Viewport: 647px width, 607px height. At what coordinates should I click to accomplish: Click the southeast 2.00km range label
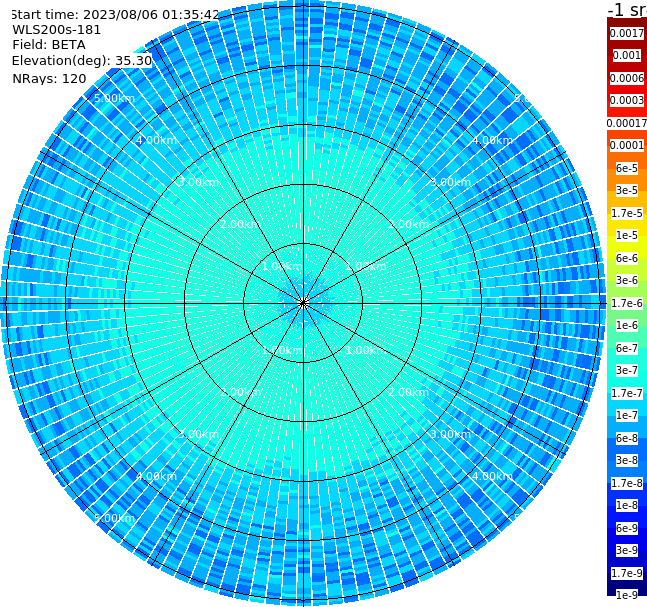408,392
